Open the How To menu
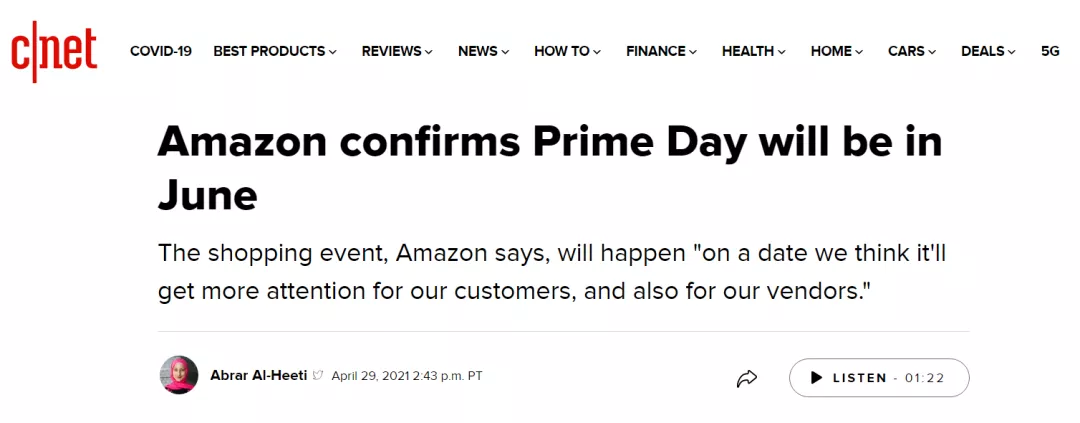The height and width of the screenshot is (423, 1080). click(x=568, y=52)
